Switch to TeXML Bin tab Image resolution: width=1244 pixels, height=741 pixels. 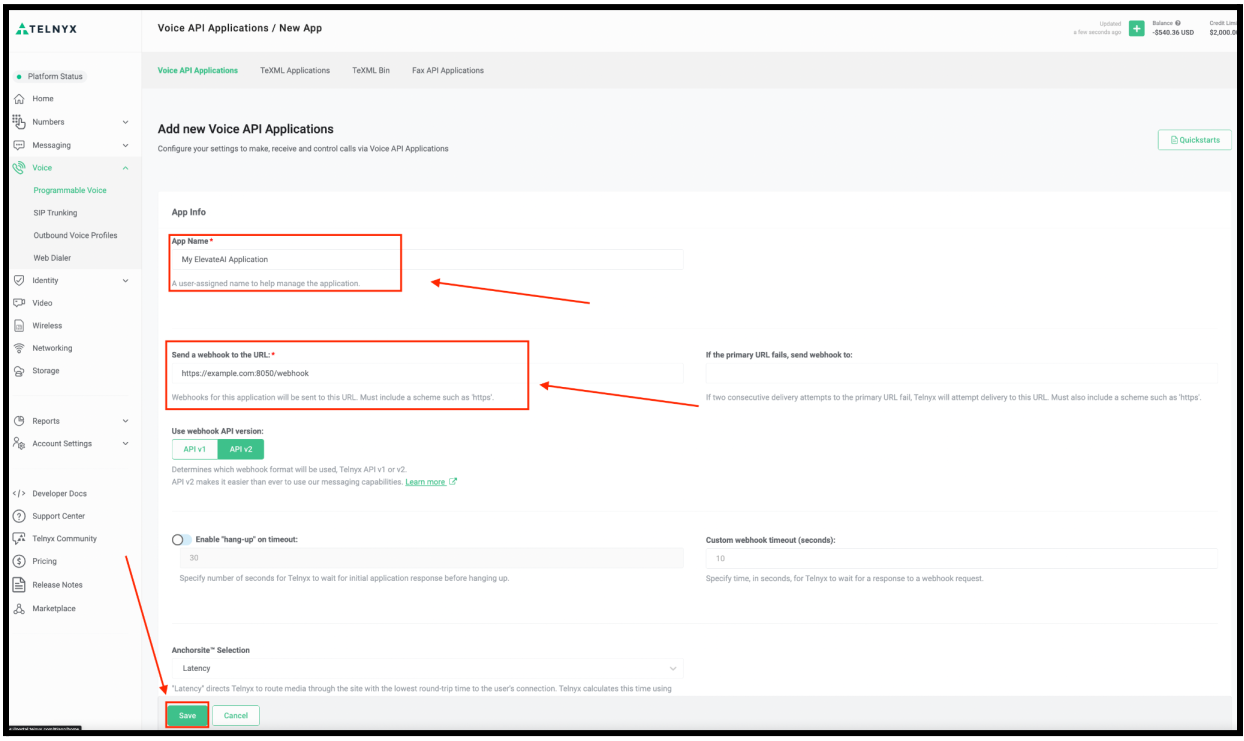coord(371,71)
